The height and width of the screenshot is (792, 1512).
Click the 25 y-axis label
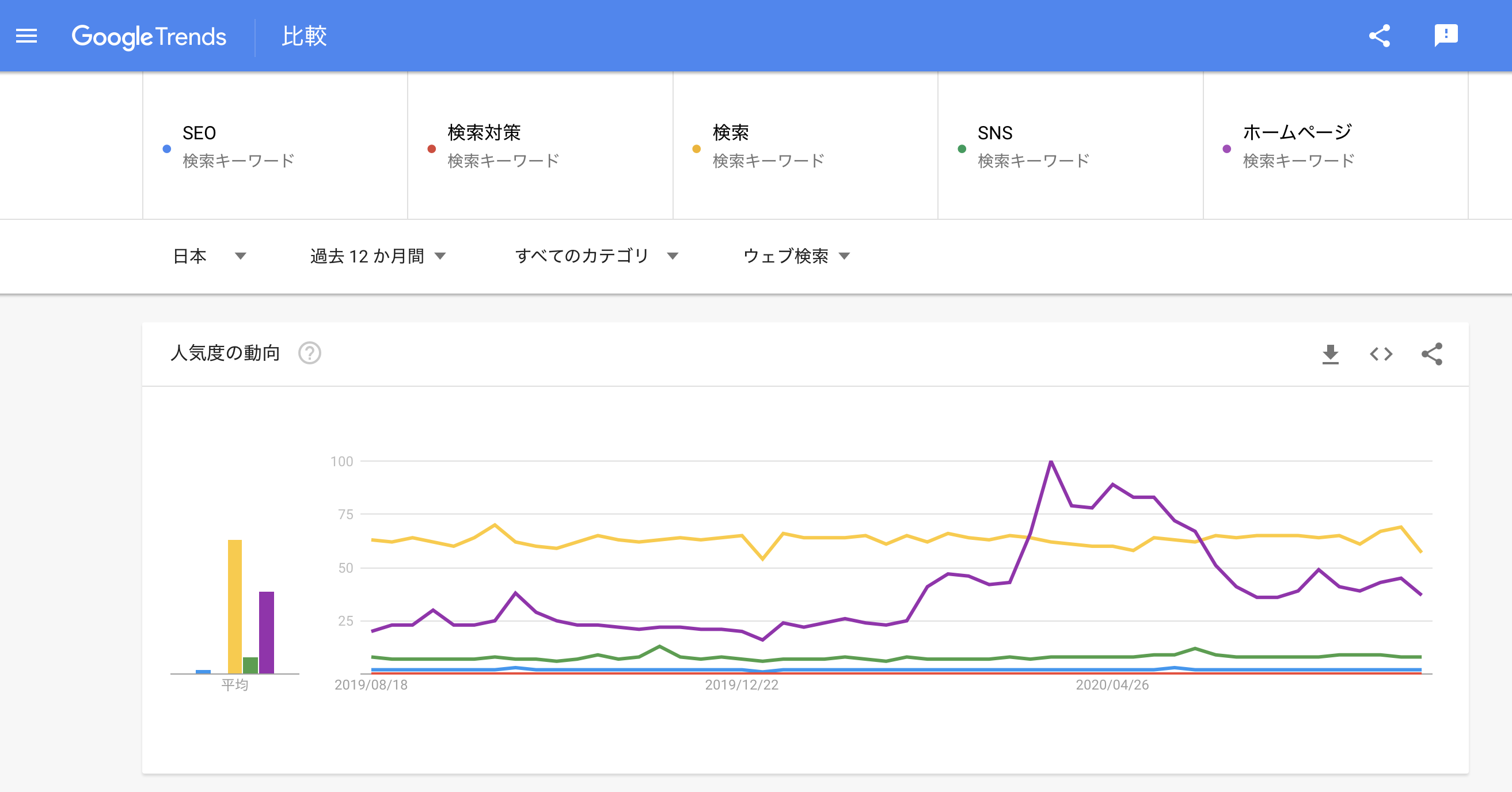345,620
